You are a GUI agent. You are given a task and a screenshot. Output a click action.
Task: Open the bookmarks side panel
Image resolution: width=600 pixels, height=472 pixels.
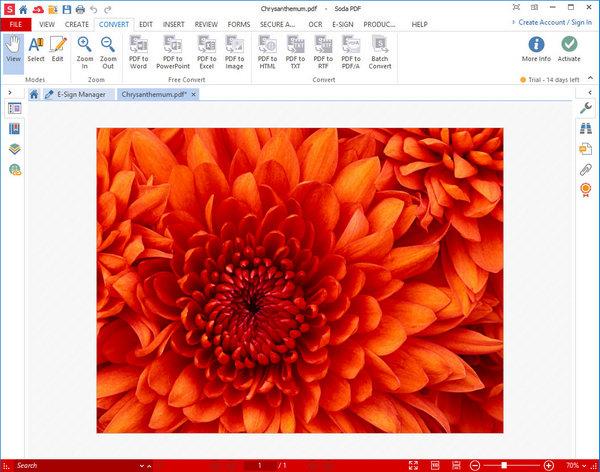coord(15,129)
